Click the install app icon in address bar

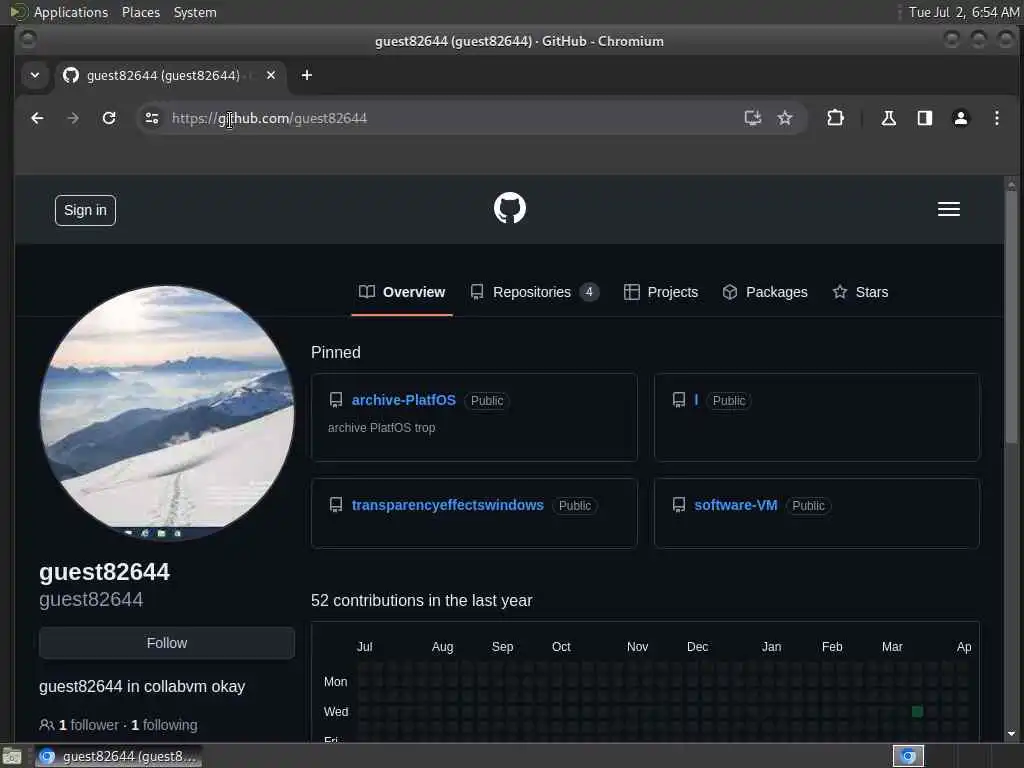pyautogui.click(x=753, y=118)
